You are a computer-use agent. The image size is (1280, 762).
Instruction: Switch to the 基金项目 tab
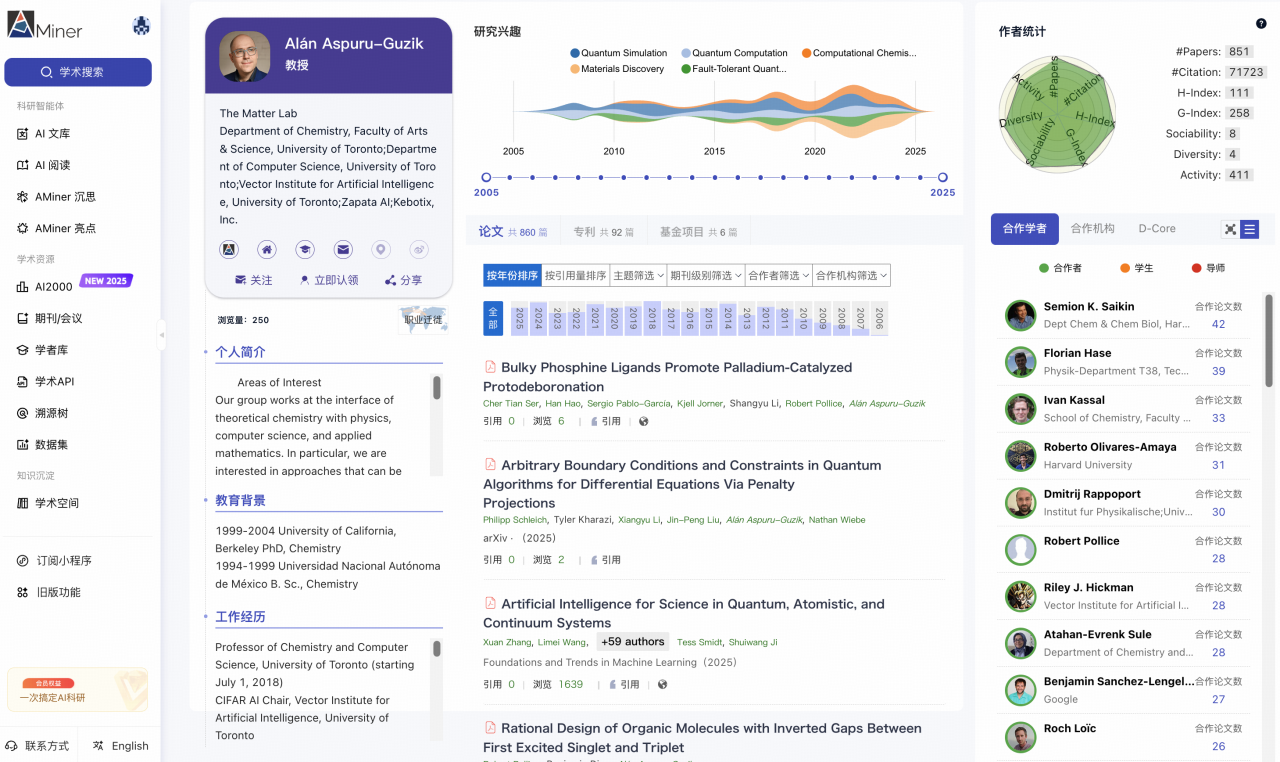pyautogui.click(x=698, y=231)
